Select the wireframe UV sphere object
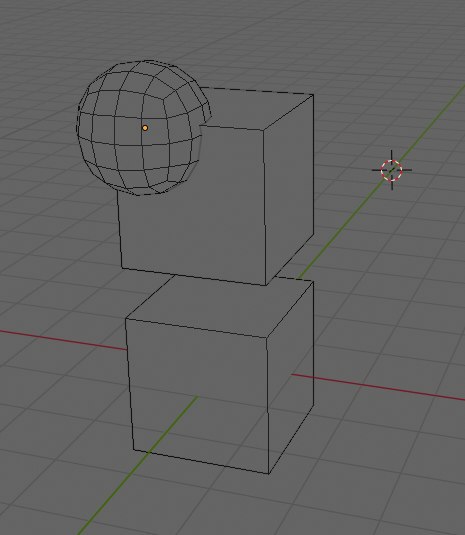Viewport: 465px width, 535px height. (143, 128)
